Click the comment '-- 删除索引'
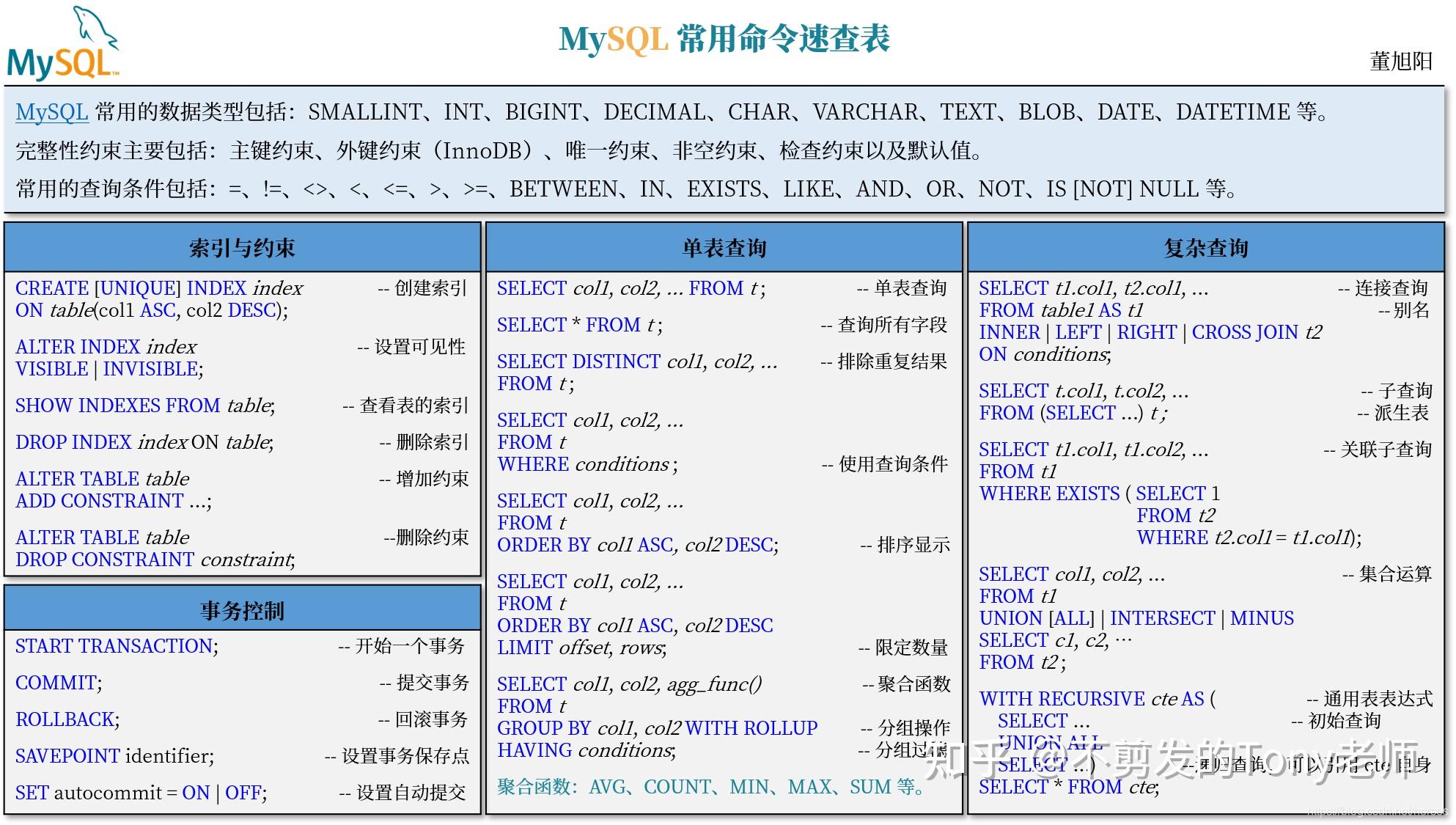The image size is (1456, 825). click(x=424, y=442)
